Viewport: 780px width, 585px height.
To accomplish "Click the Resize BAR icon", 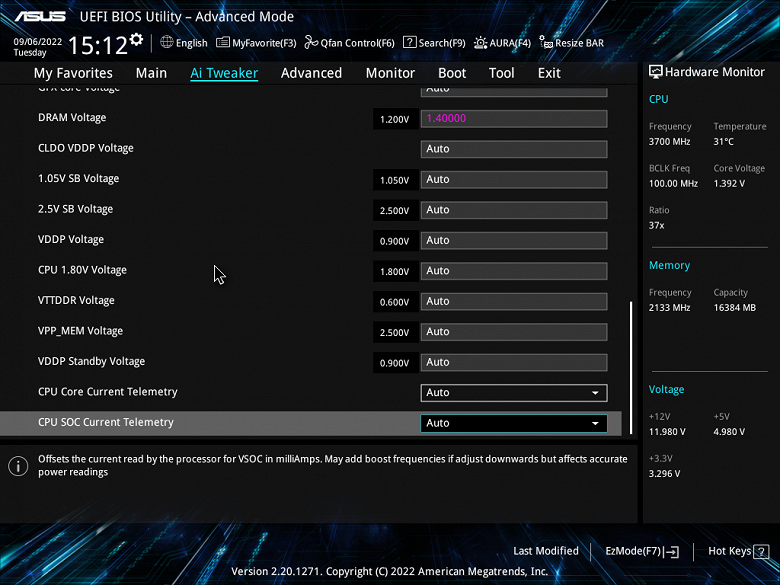I will [x=546, y=43].
